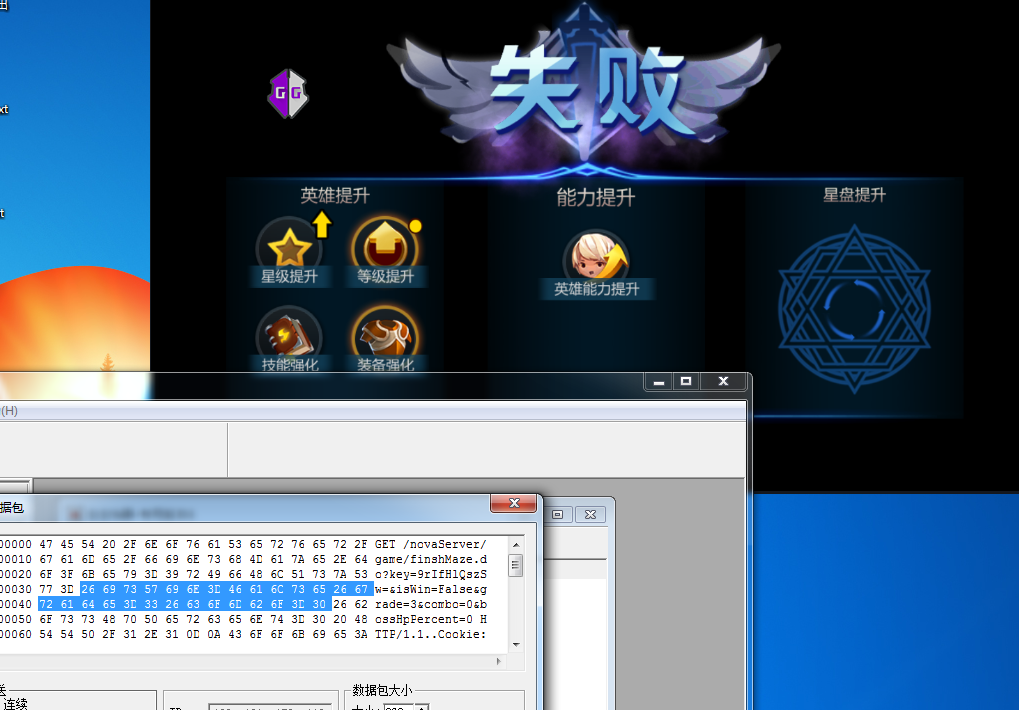
Task: Select the ASCII text 'ossHpPercent=0 H'
Action: click(x=430, y=619)
